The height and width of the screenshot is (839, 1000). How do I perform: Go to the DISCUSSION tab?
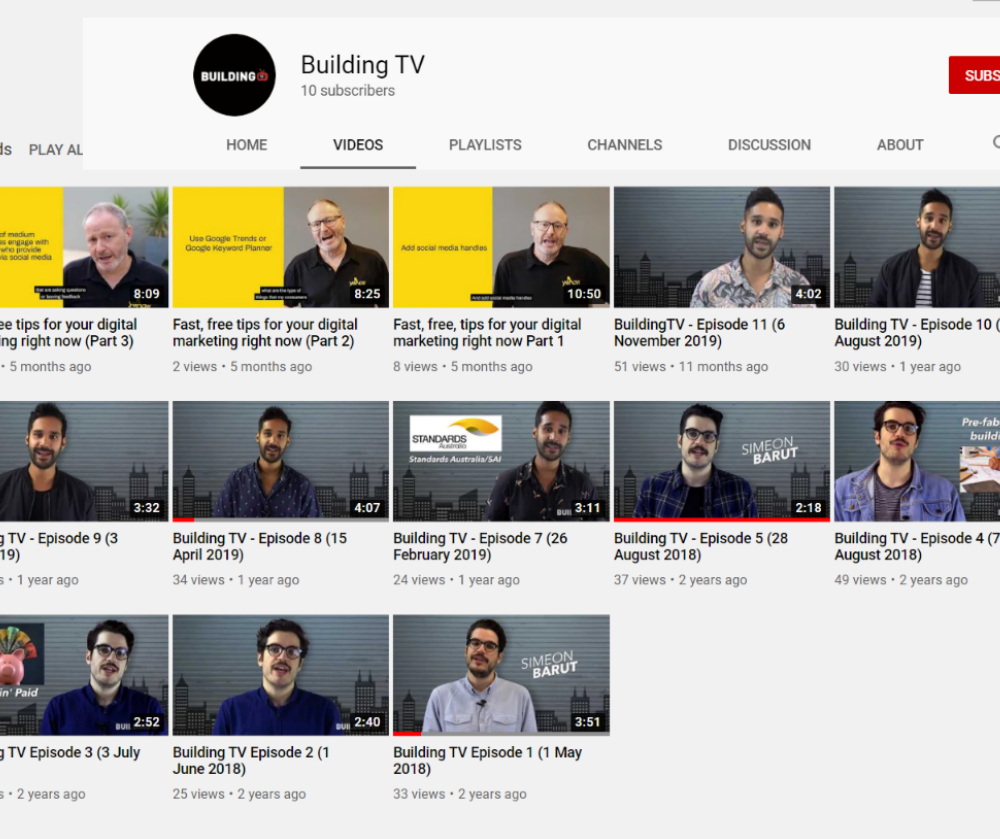tap(769, 145)
